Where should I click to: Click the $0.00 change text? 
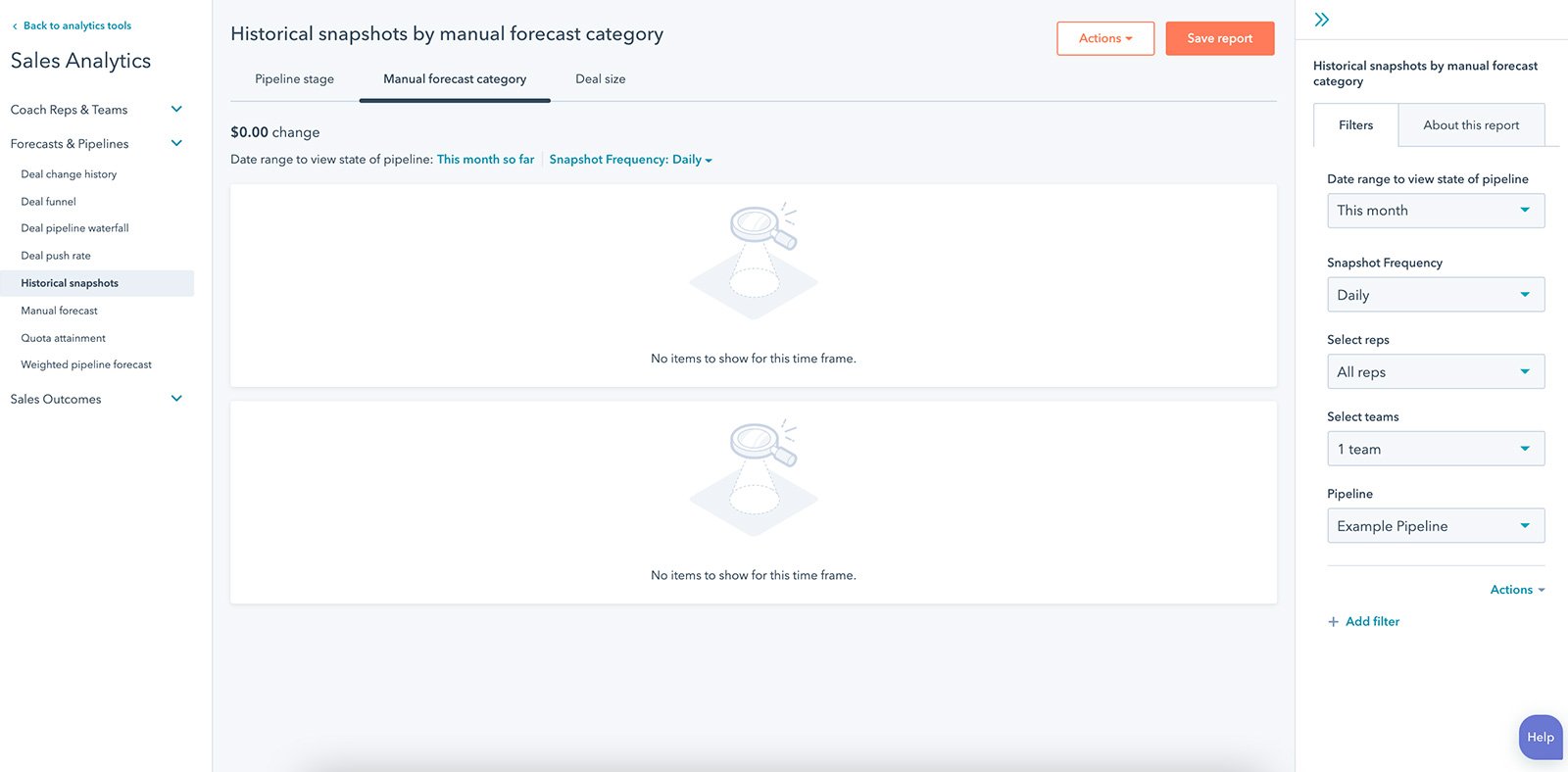coord(274,132)
